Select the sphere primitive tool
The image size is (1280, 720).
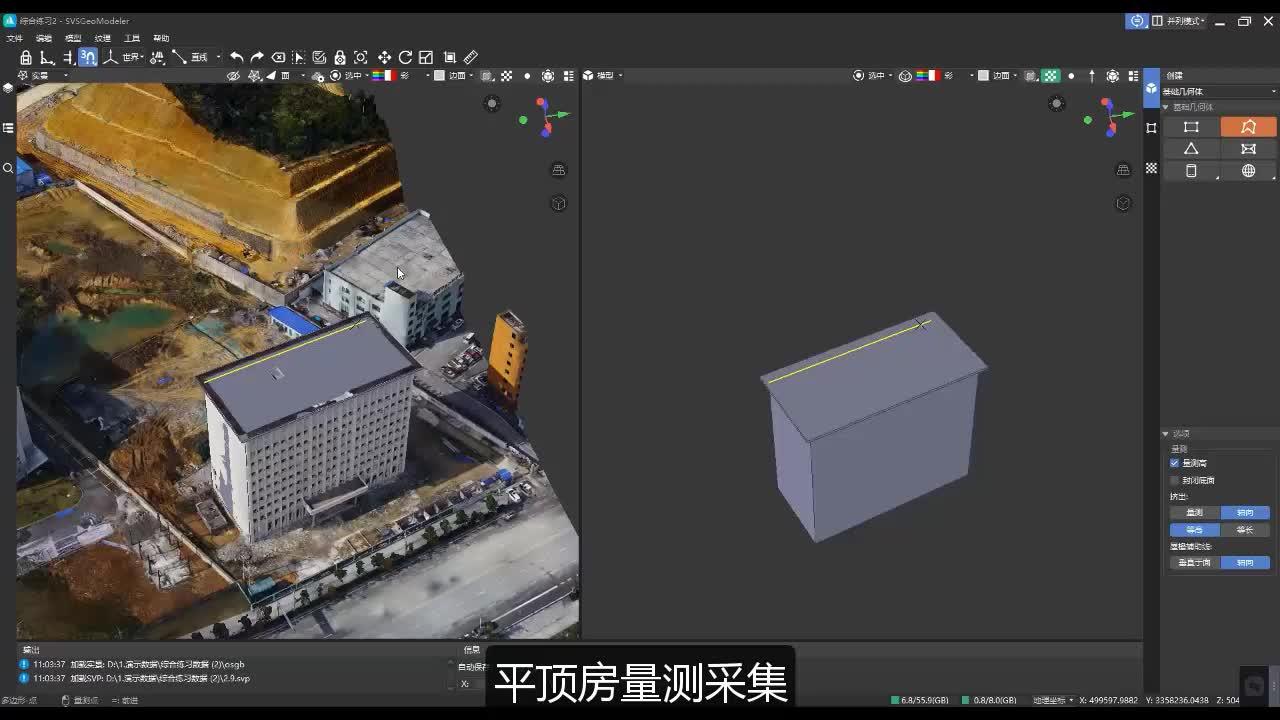tap(1249, 170)
